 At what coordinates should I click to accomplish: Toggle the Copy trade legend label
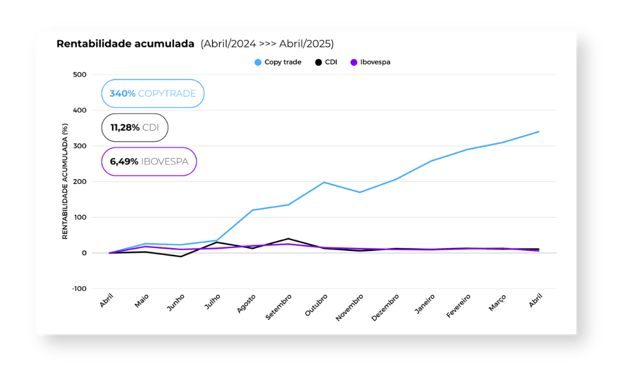tap(283, 62)
